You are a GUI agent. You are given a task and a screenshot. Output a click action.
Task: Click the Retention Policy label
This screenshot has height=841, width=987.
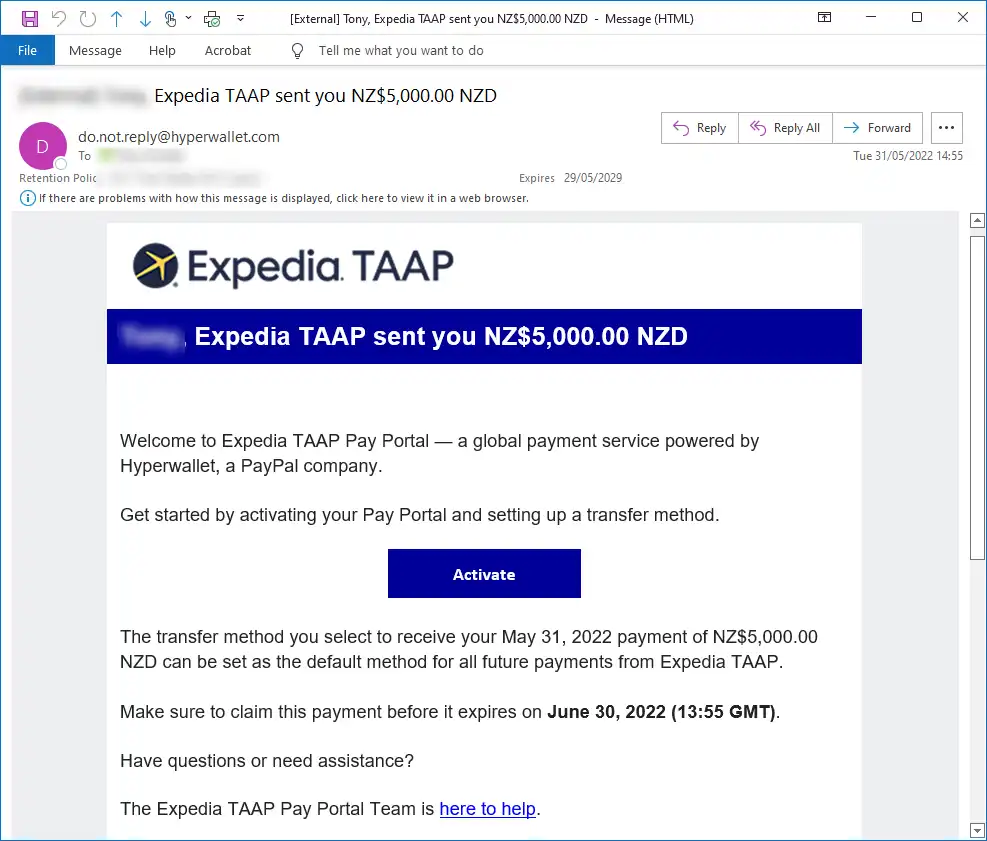tap(58, 178)
